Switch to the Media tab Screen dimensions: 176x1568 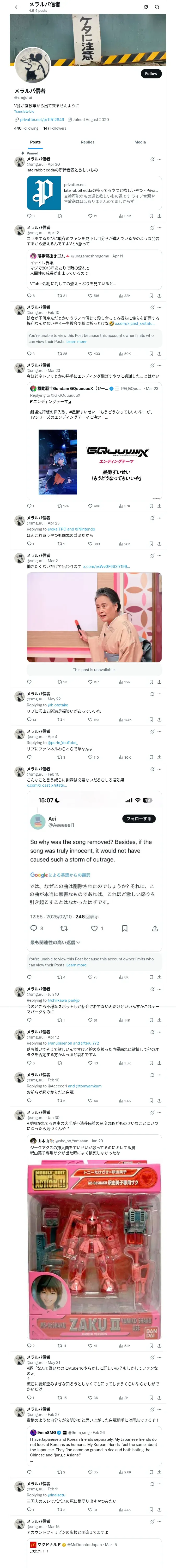(x=139, y=142)
